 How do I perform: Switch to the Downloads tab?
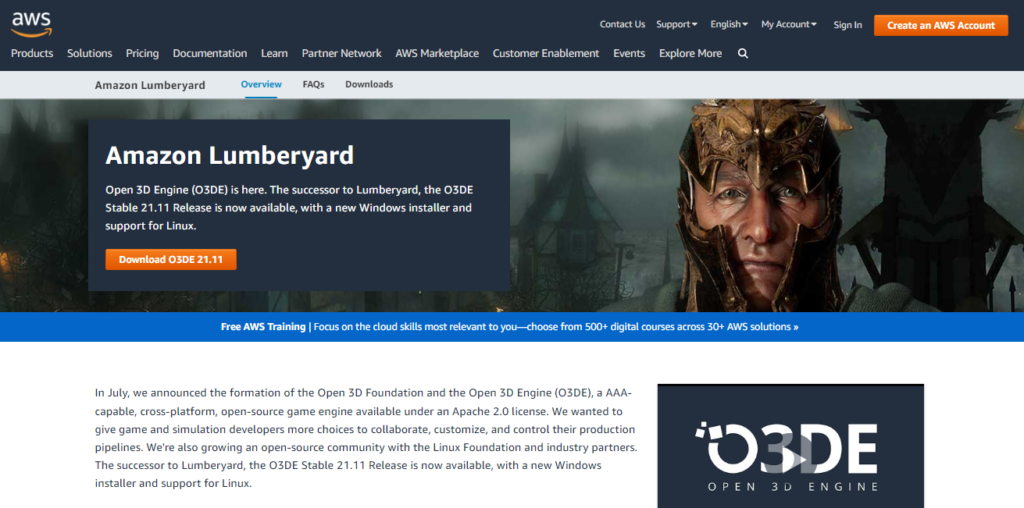pyautogui.click(x=369, y=85)
